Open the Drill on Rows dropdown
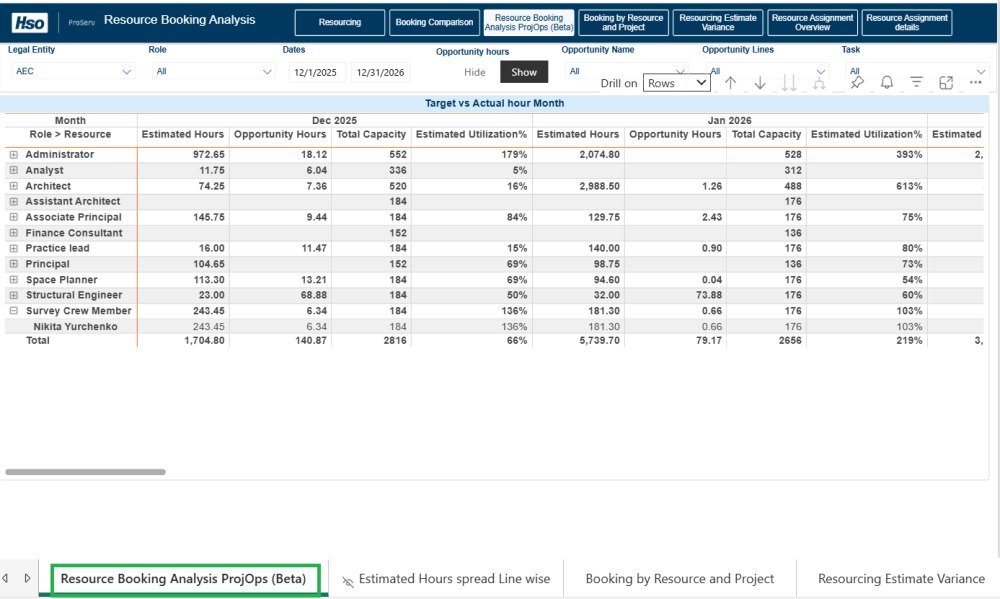 pos(676,84)
